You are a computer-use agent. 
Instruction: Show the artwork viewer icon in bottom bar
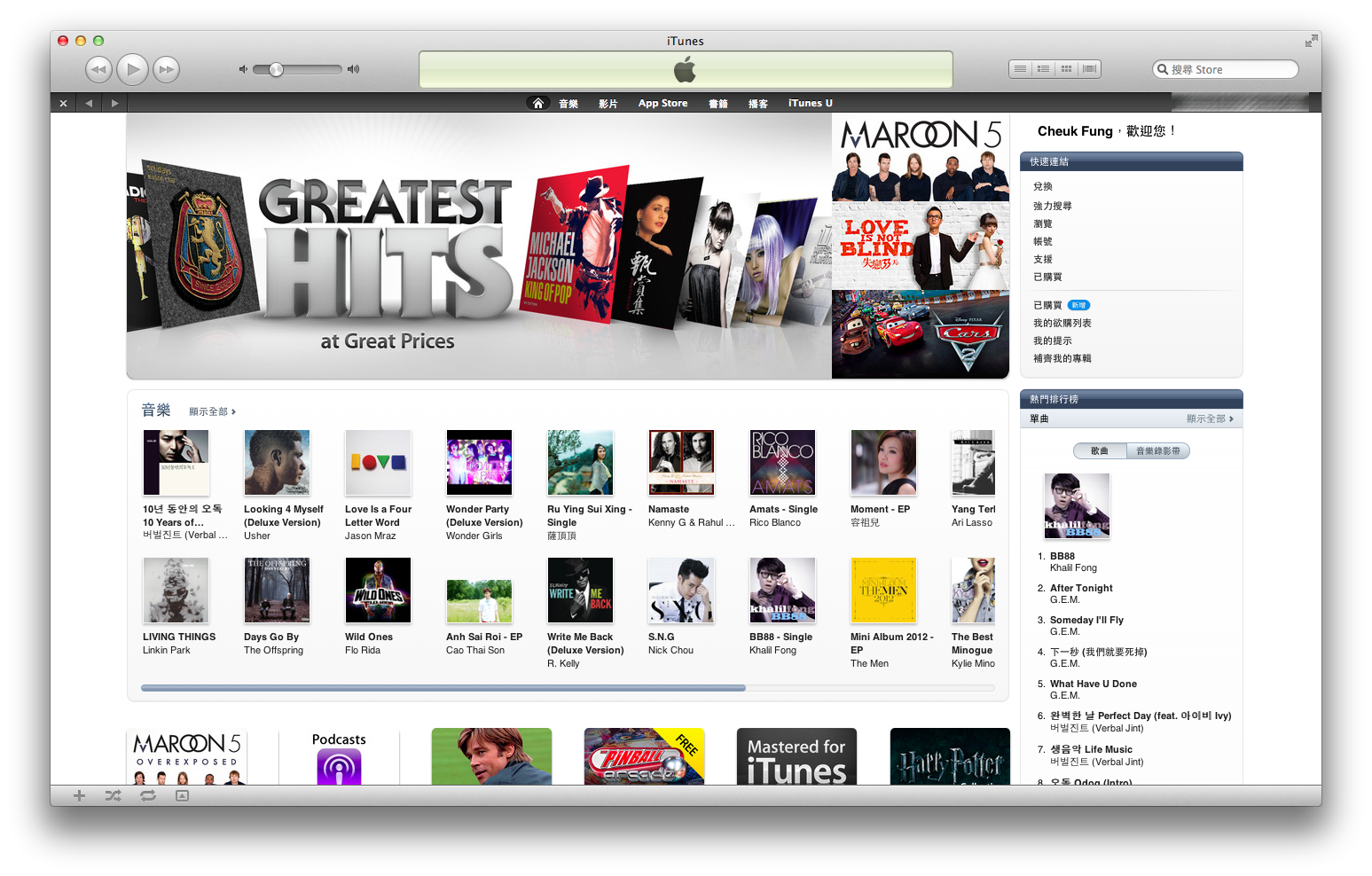[182, 795]
